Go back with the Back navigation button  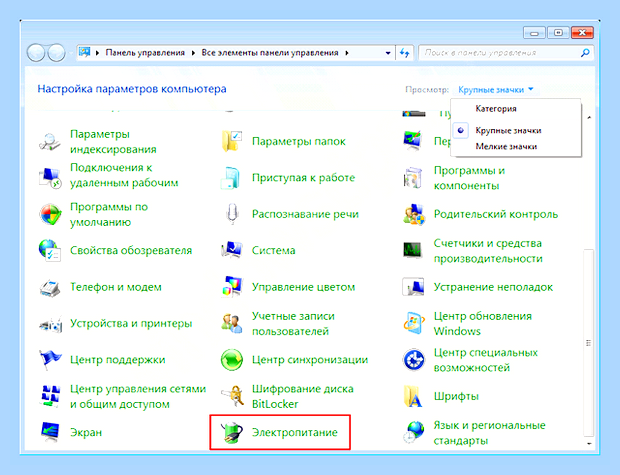36,53
